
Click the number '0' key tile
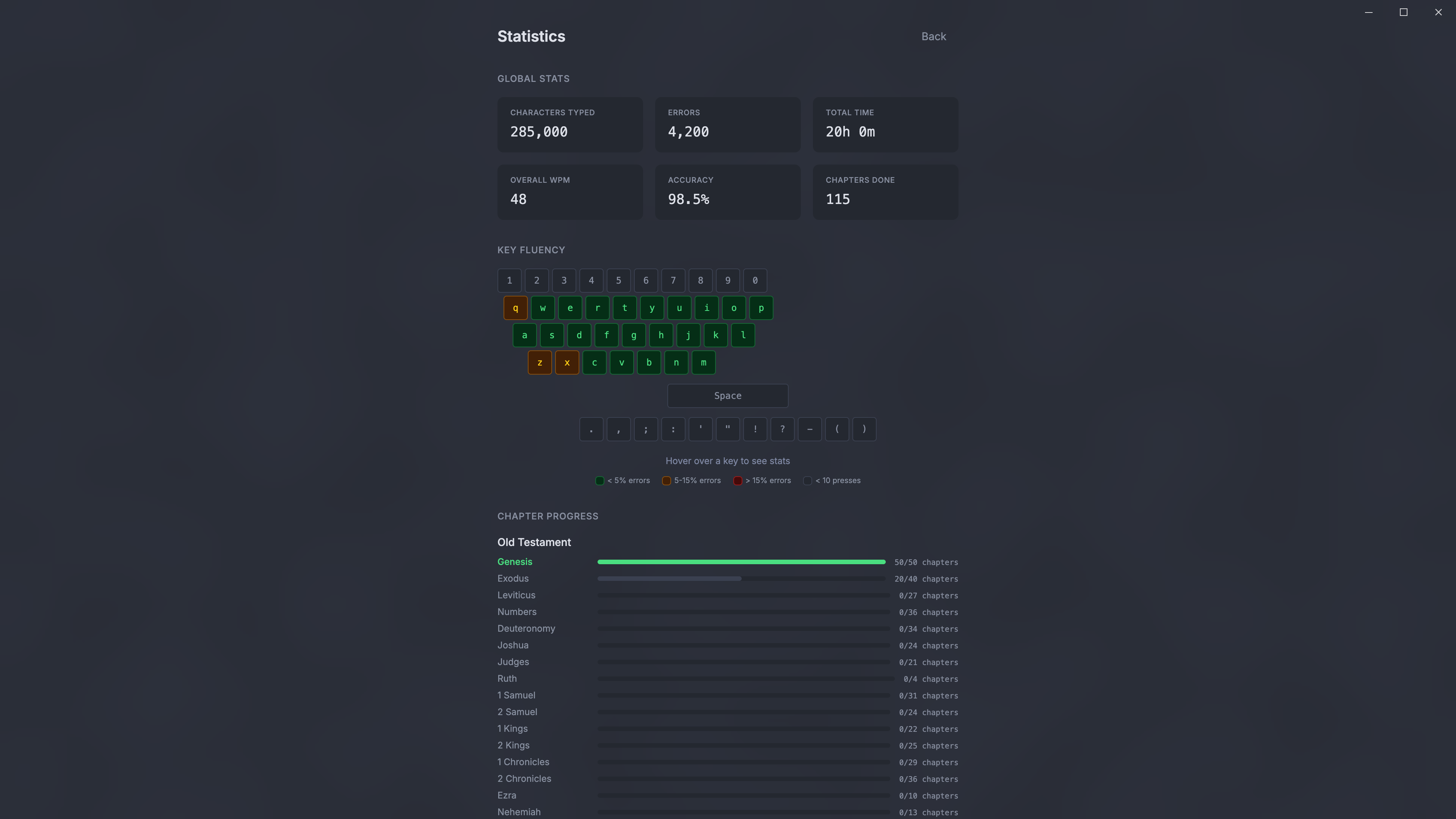click(755, 280)
